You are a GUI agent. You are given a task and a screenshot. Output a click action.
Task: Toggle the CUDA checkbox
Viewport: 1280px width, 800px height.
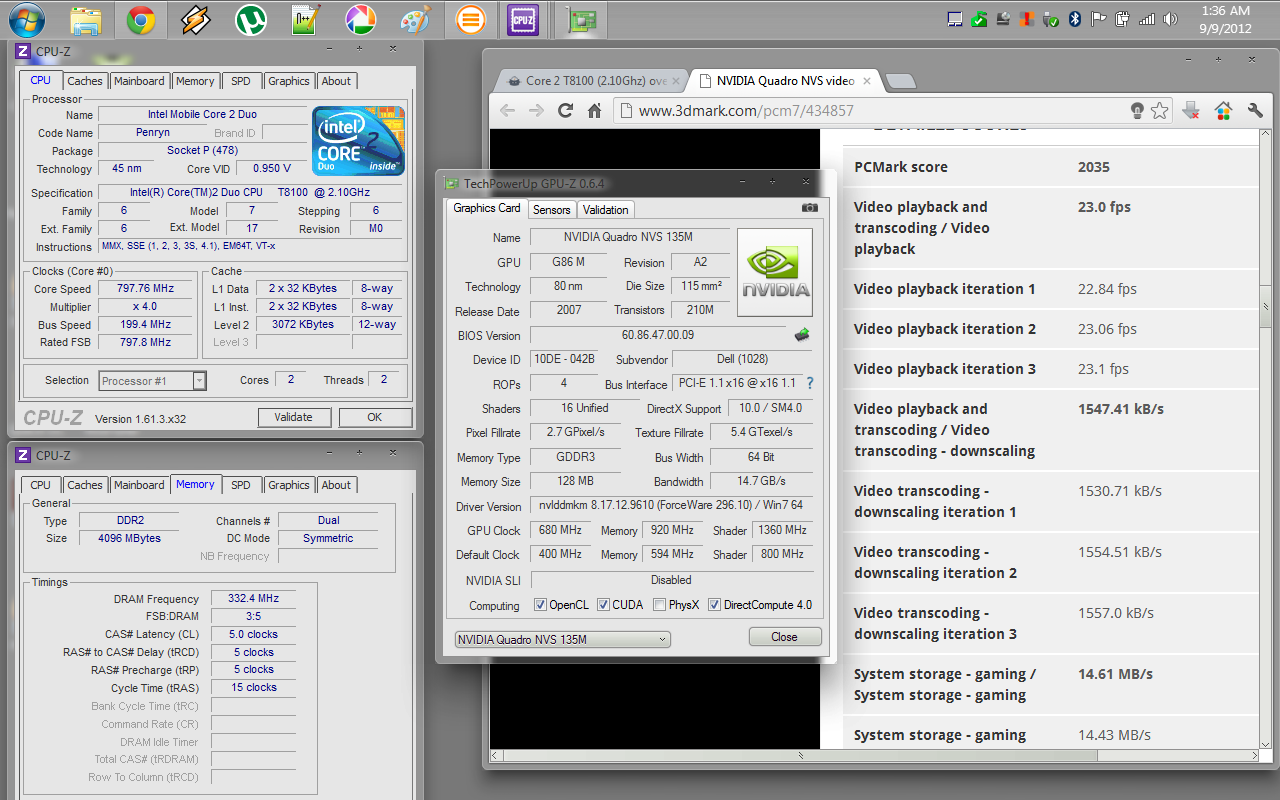click(603, 605)
